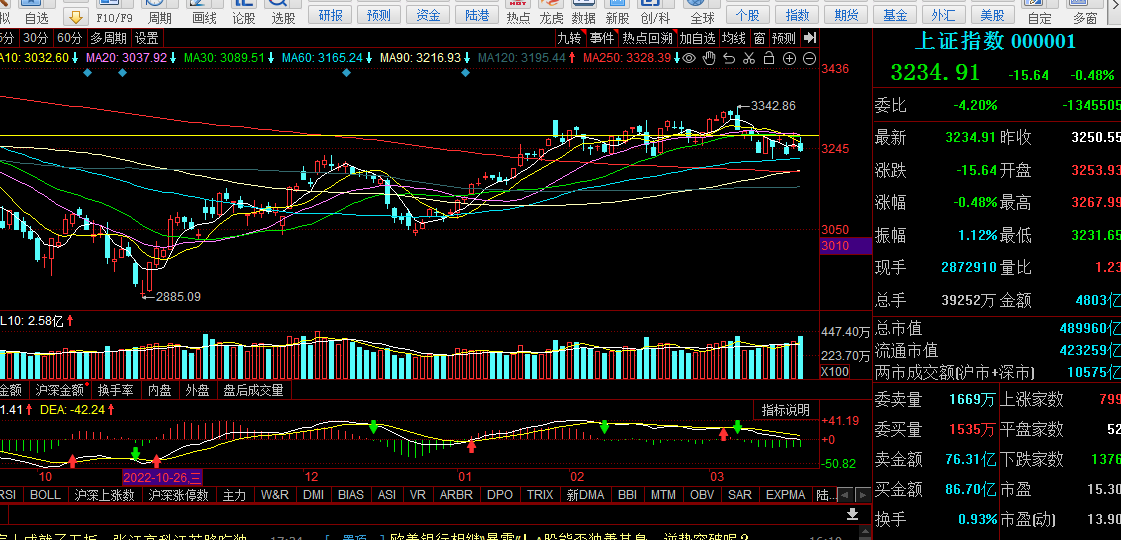
Task: Open the 多周期 multi-period selector
Action: (108, 38)
